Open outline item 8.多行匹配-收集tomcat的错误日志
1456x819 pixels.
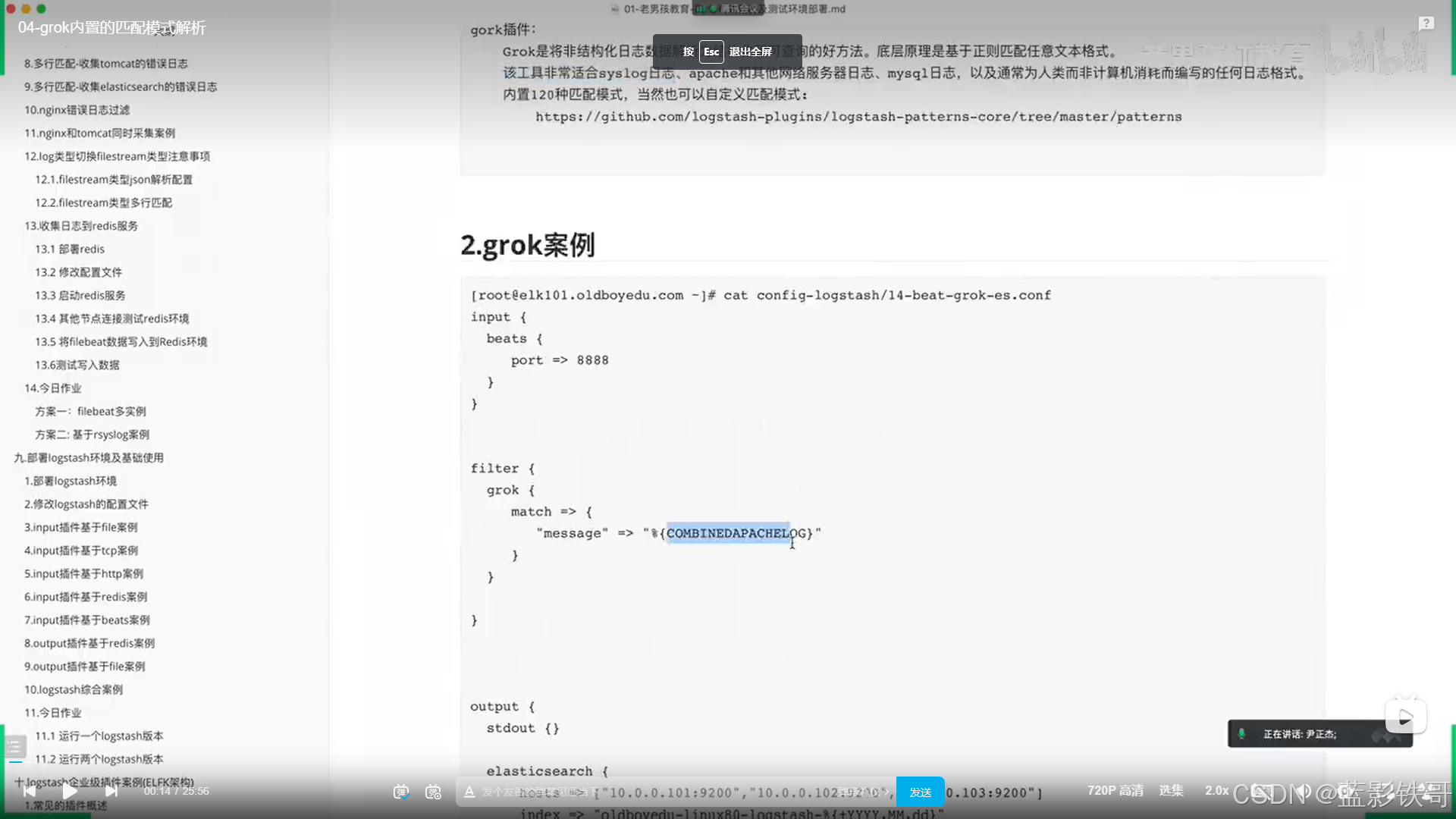tap(106, 64)
